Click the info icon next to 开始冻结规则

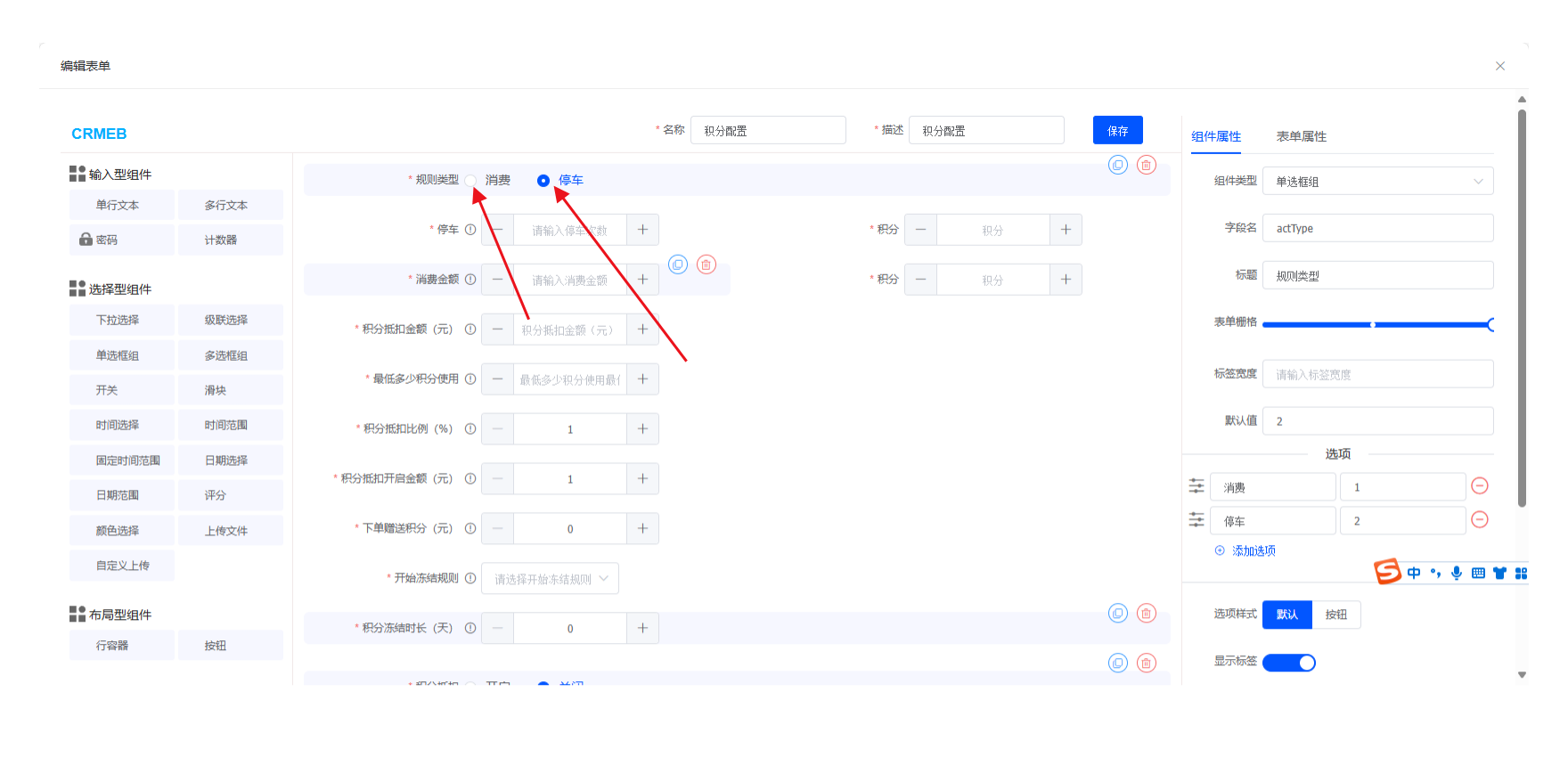tap(470, 579)
